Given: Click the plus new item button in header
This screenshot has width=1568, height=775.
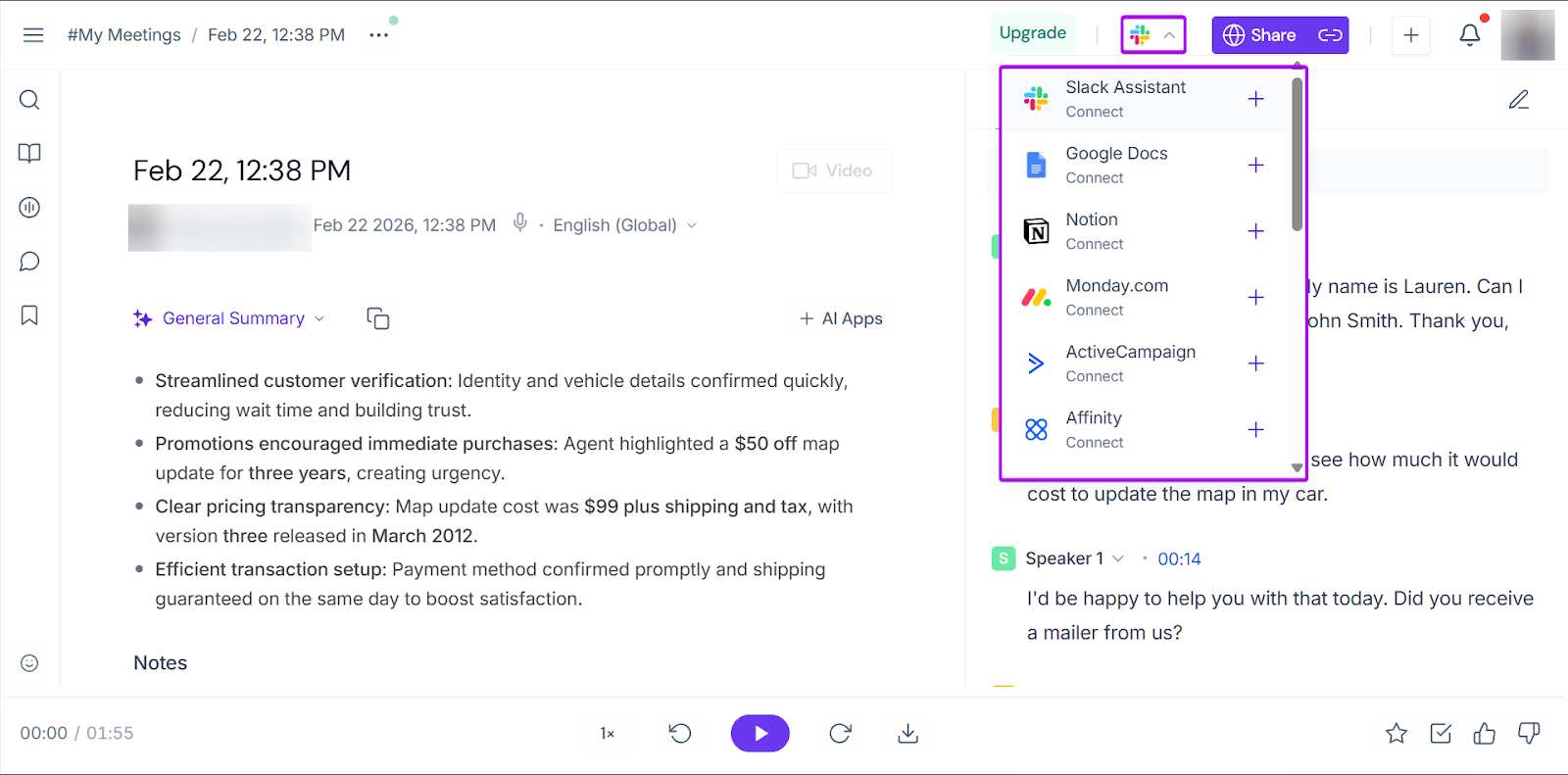Looking at the screenshot, I should 1411,35.
